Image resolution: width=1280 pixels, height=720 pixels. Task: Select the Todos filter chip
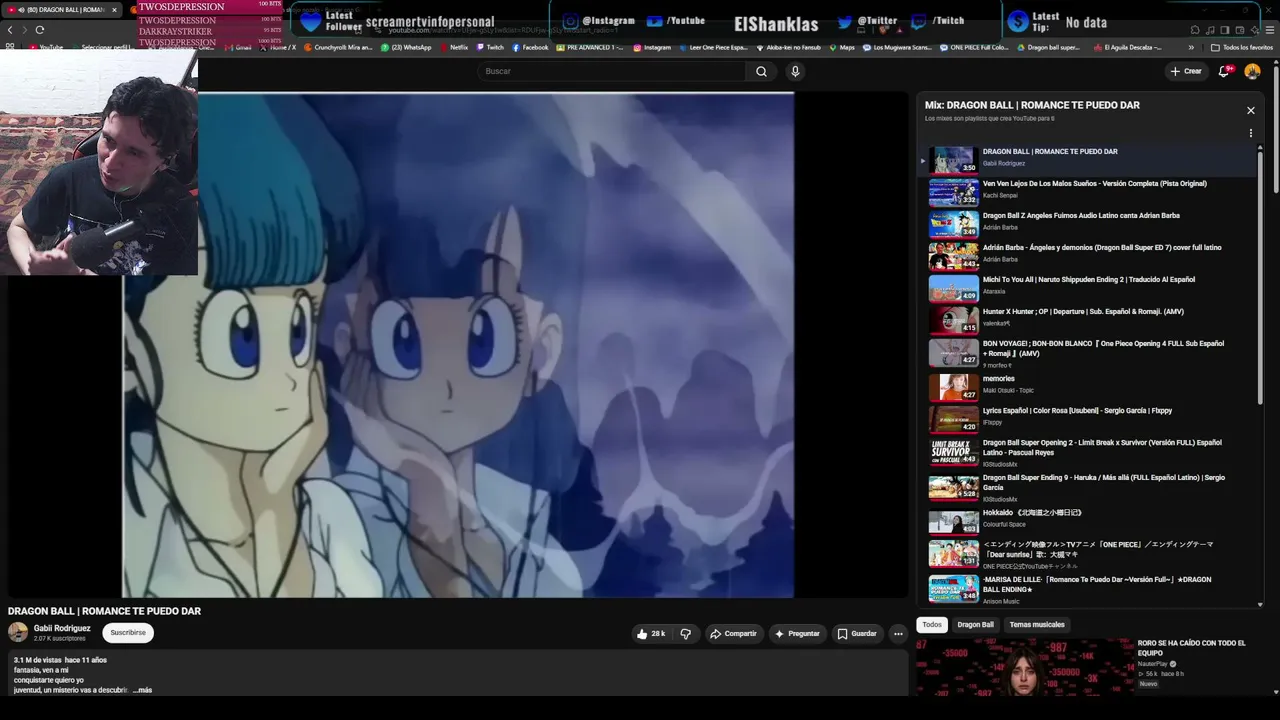click(932, 624)
